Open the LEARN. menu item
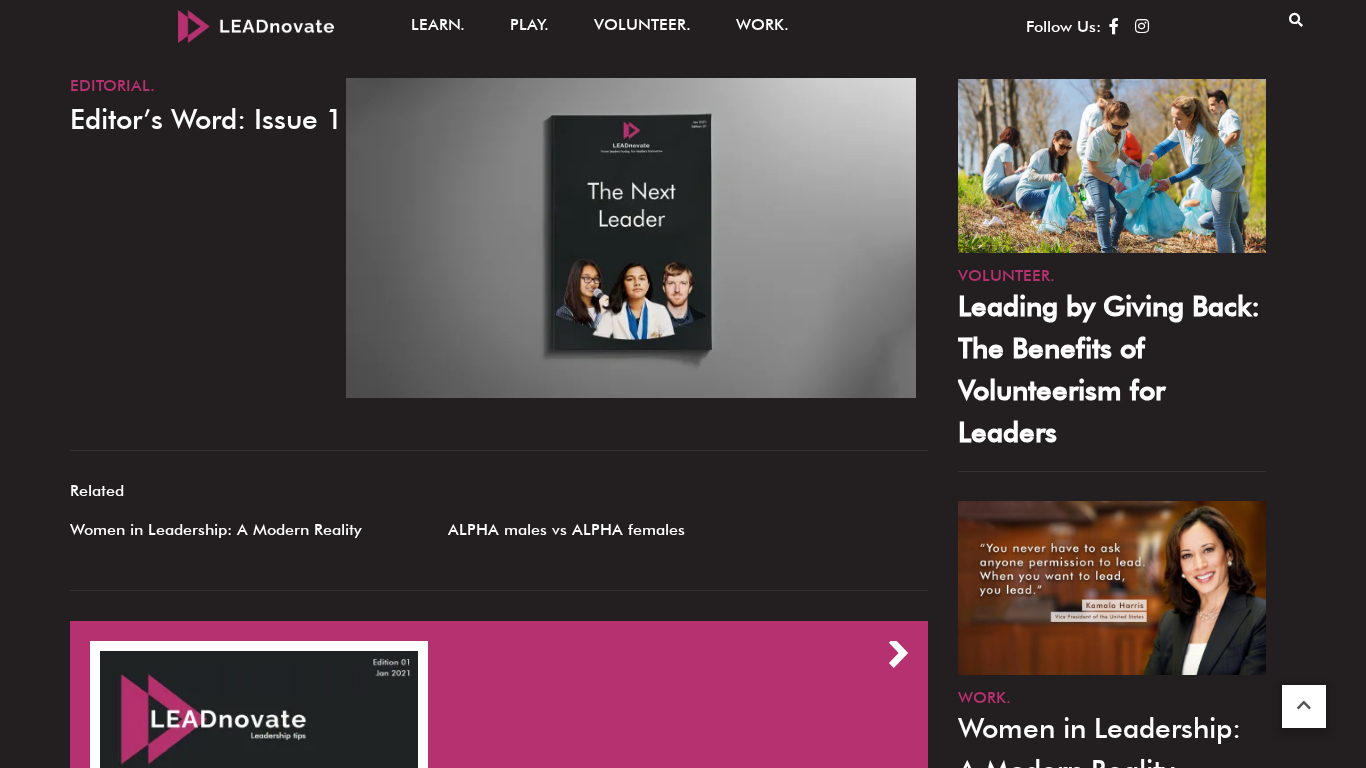The width and height of the screenshot is (1366, 768). pos(437,25)
